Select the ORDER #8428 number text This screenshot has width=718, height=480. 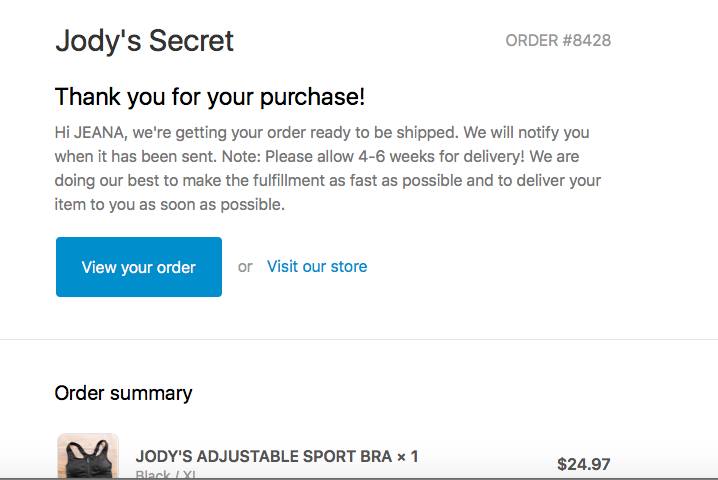pos(558,40)
